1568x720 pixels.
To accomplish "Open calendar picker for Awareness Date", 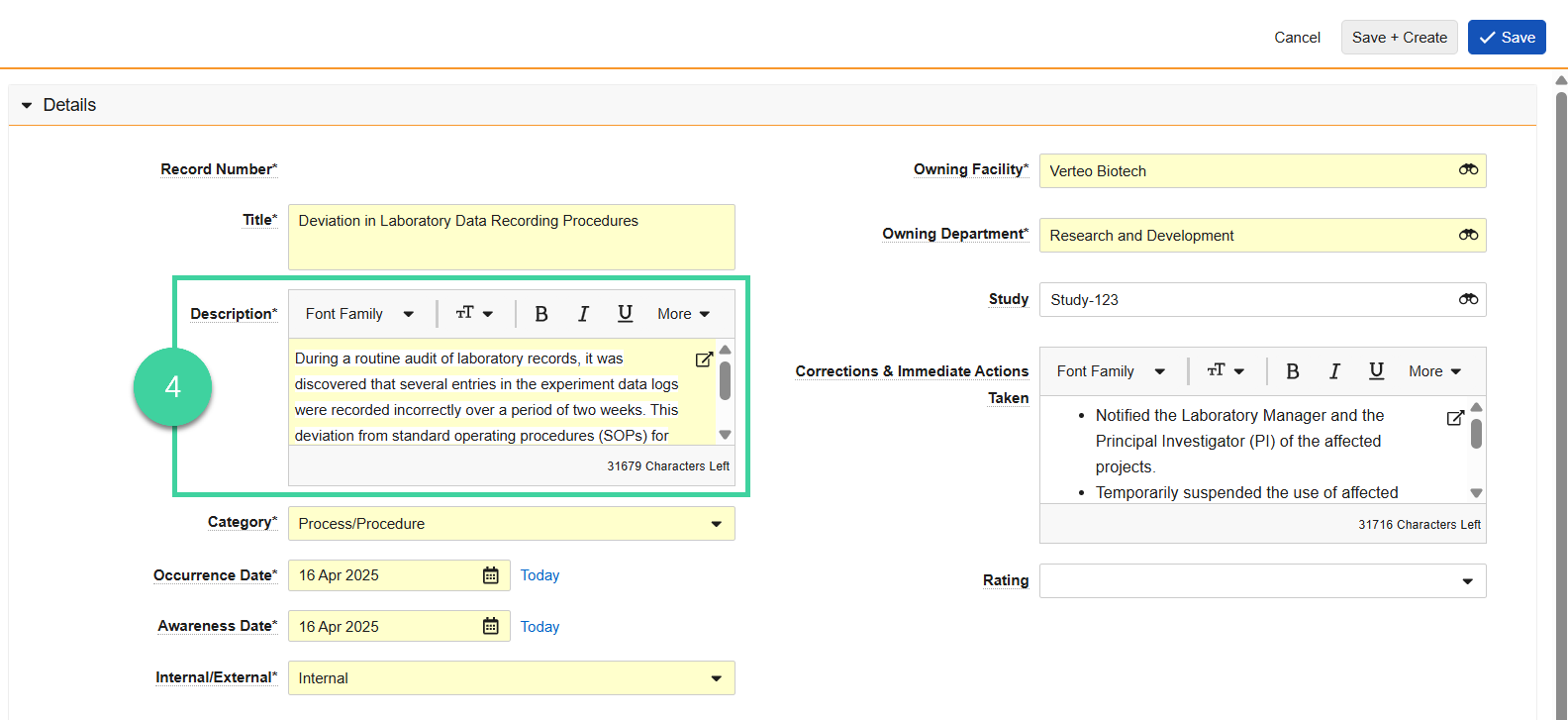I will point(490,626).
